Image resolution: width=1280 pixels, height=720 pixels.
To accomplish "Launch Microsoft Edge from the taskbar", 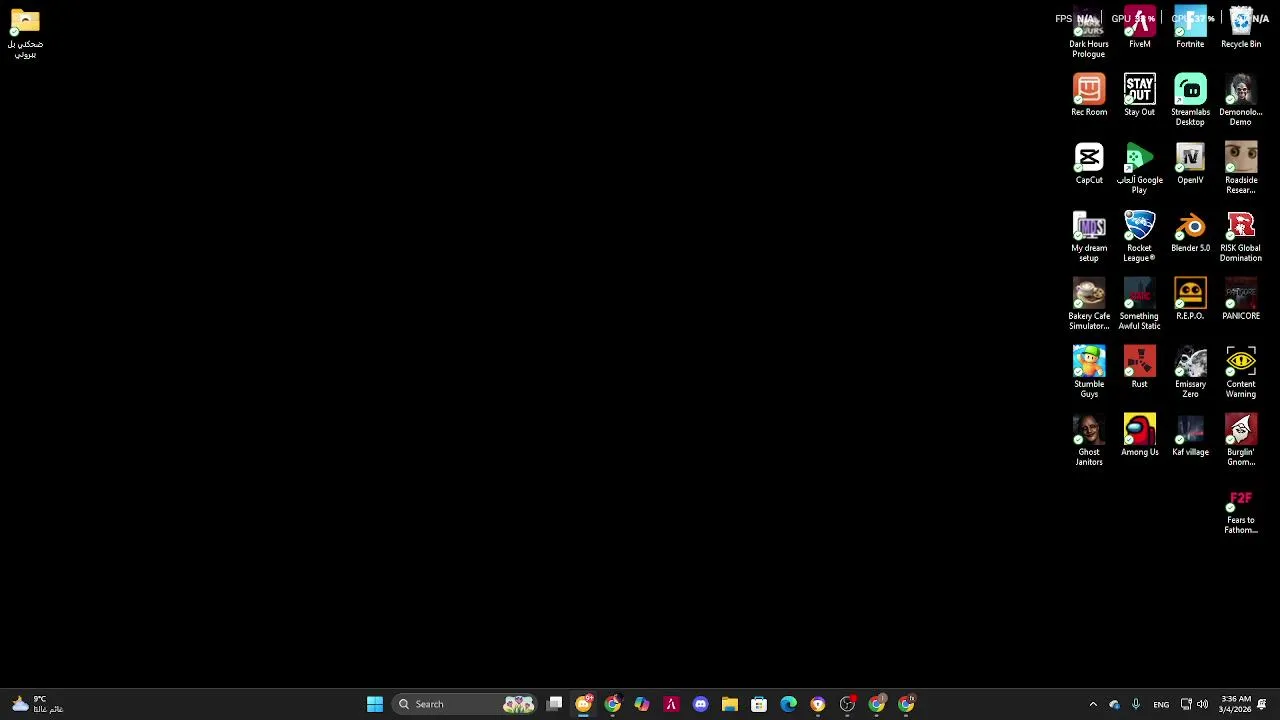I will 788,704.
